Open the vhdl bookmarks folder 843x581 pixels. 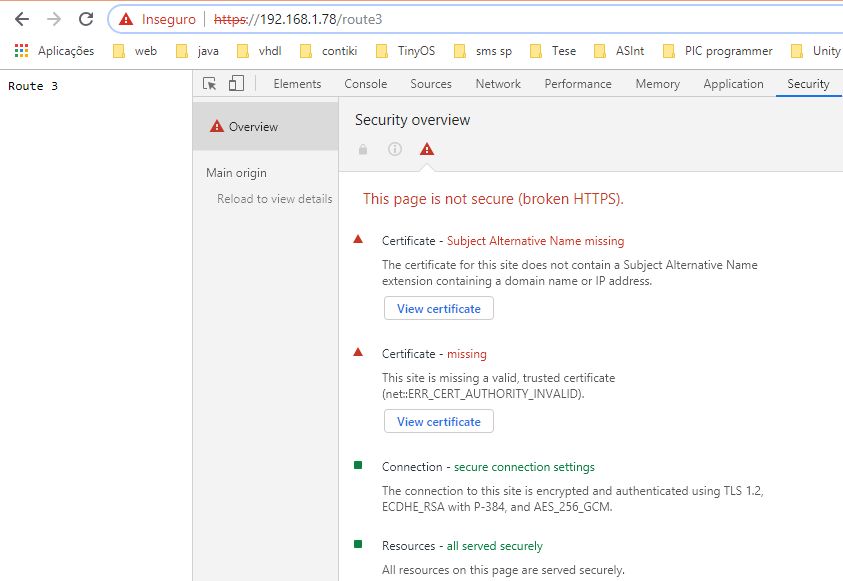click(259, 51)
